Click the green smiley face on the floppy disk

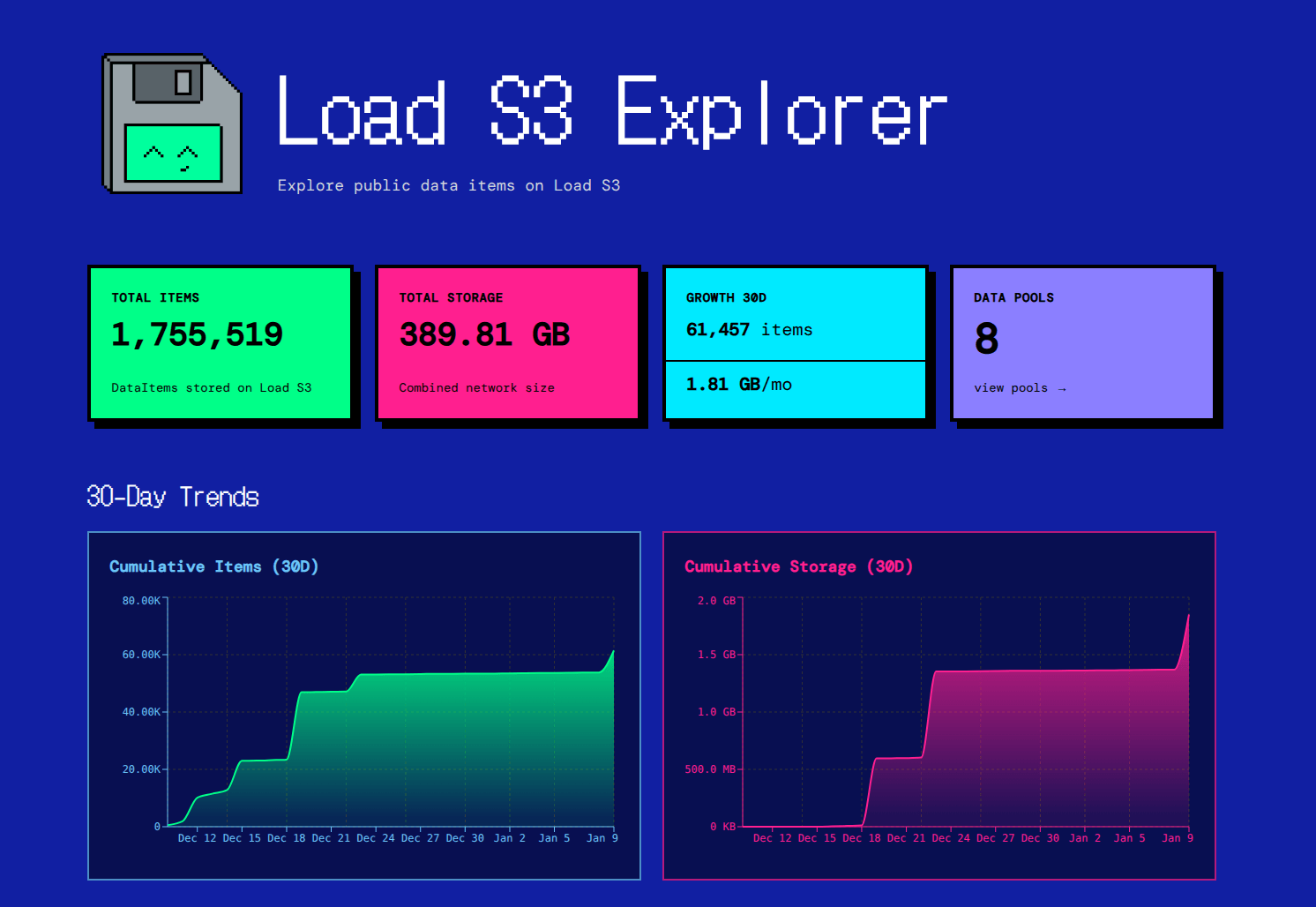(173, 154)
